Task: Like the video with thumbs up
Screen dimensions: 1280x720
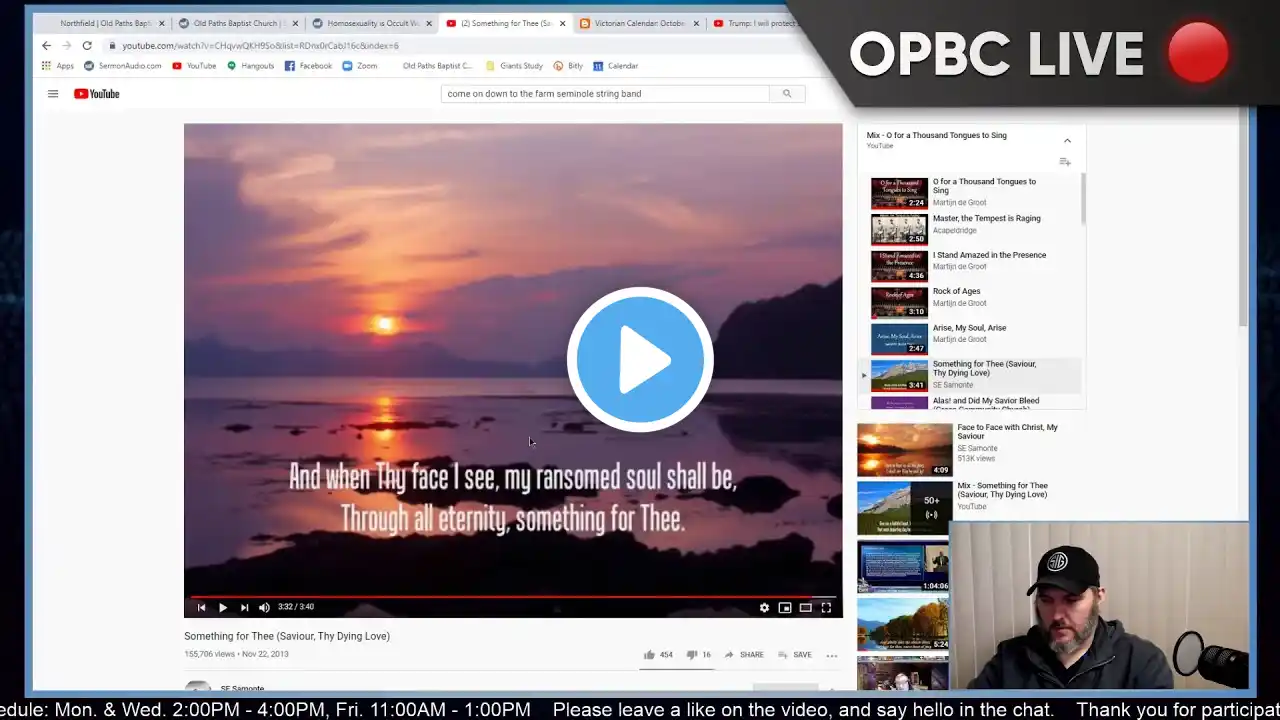Action: (658, 655)
